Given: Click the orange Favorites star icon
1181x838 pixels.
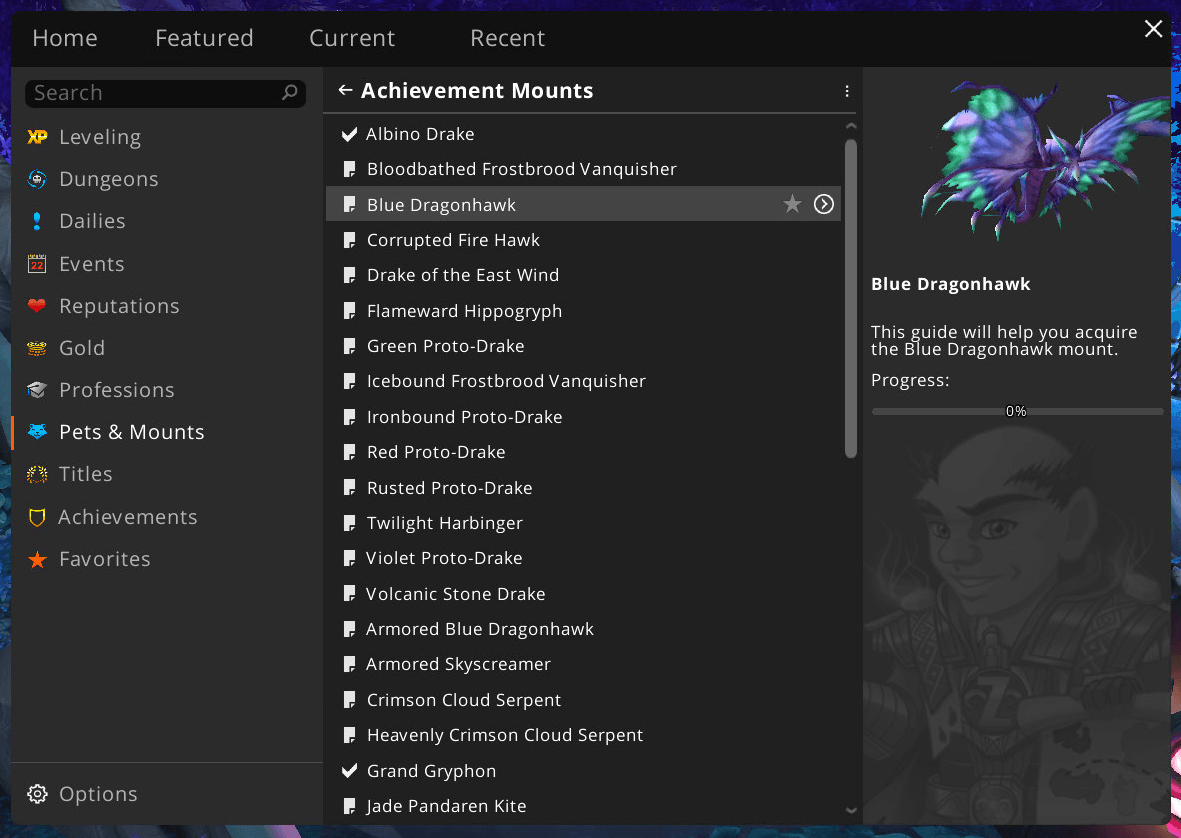Looking at the screenshot, I should tap(37, 559).
